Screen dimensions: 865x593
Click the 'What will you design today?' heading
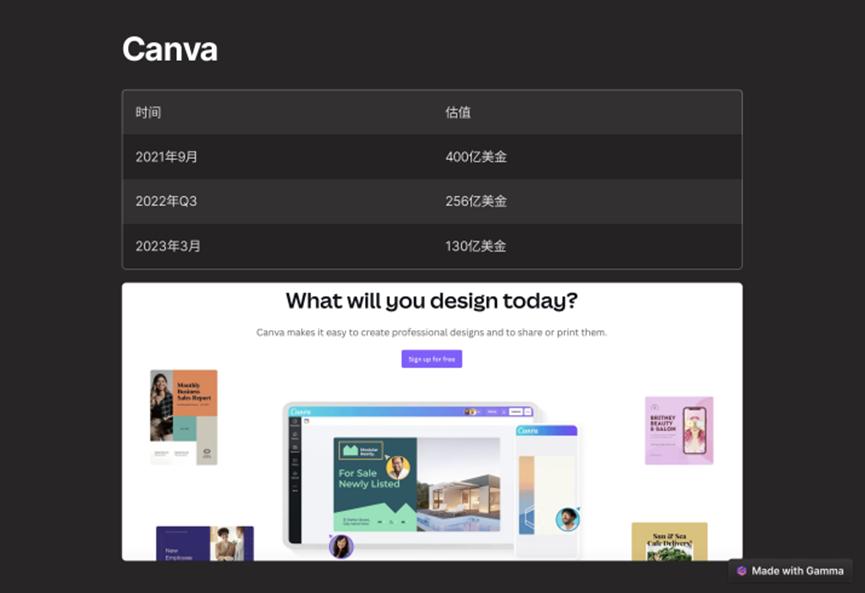pyautogui.click(x=431, y=301)
